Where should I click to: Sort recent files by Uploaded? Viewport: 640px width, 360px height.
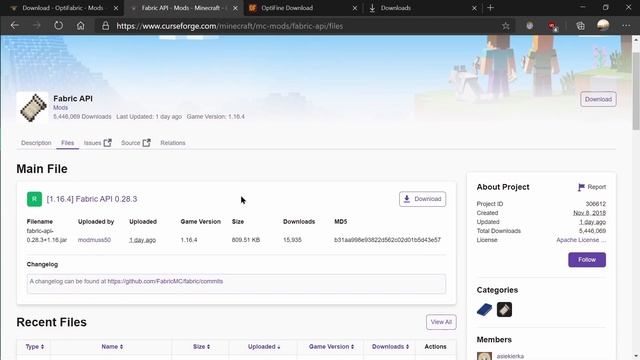tap(264, 347)
